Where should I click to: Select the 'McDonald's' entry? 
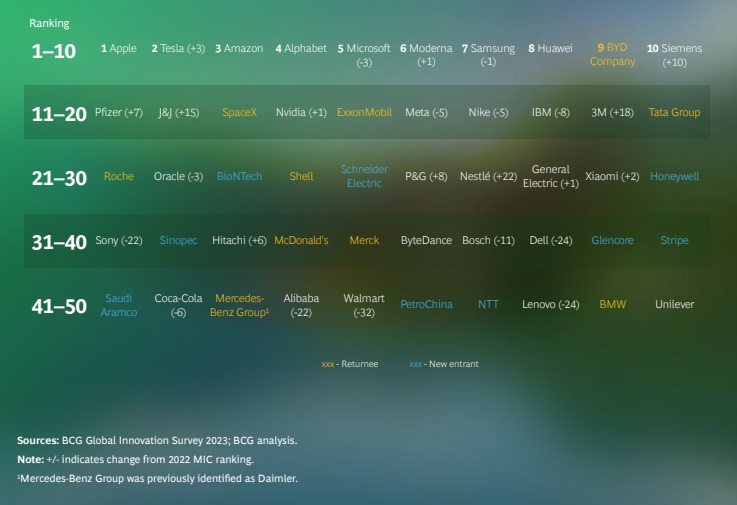(x=301, y=240)
